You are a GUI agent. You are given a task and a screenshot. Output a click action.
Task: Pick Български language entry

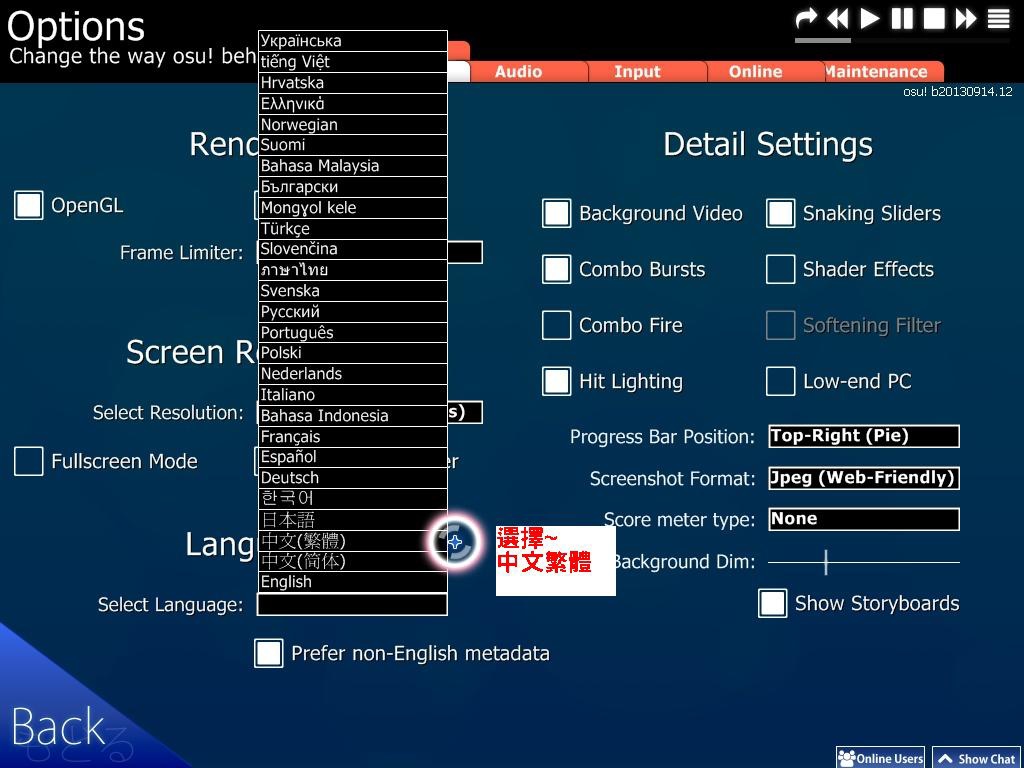[353, 187]
